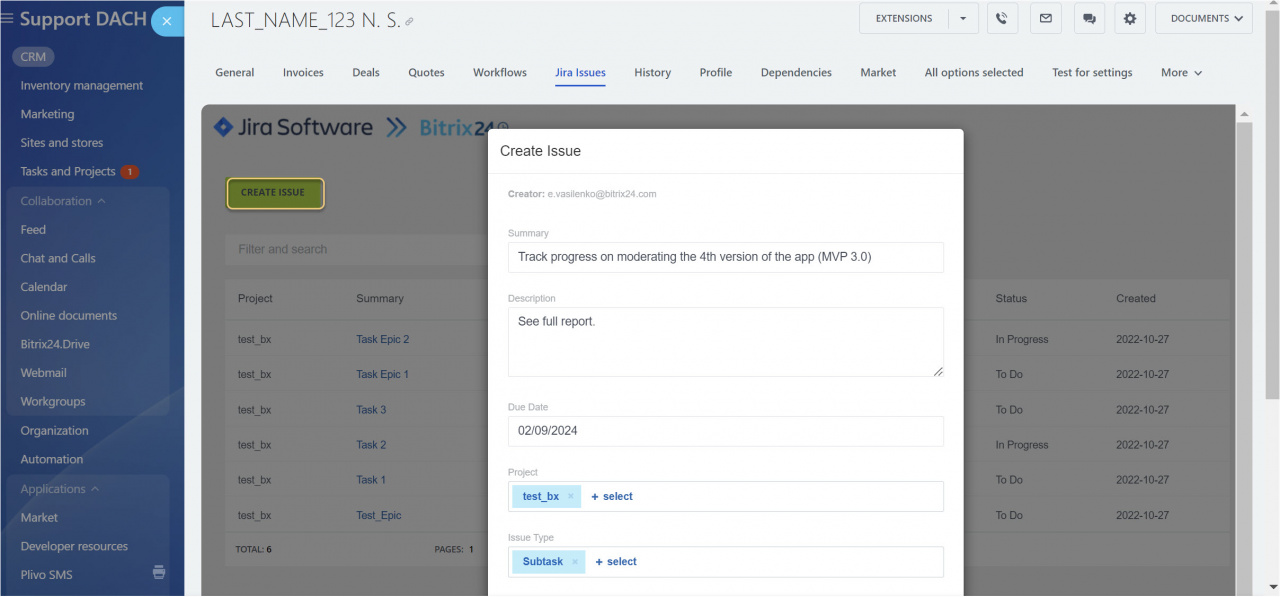The image size is (1280, 597).
Task: Open the More tabs dropdown
Action: pyautogui.click(x=1181, y=73)
